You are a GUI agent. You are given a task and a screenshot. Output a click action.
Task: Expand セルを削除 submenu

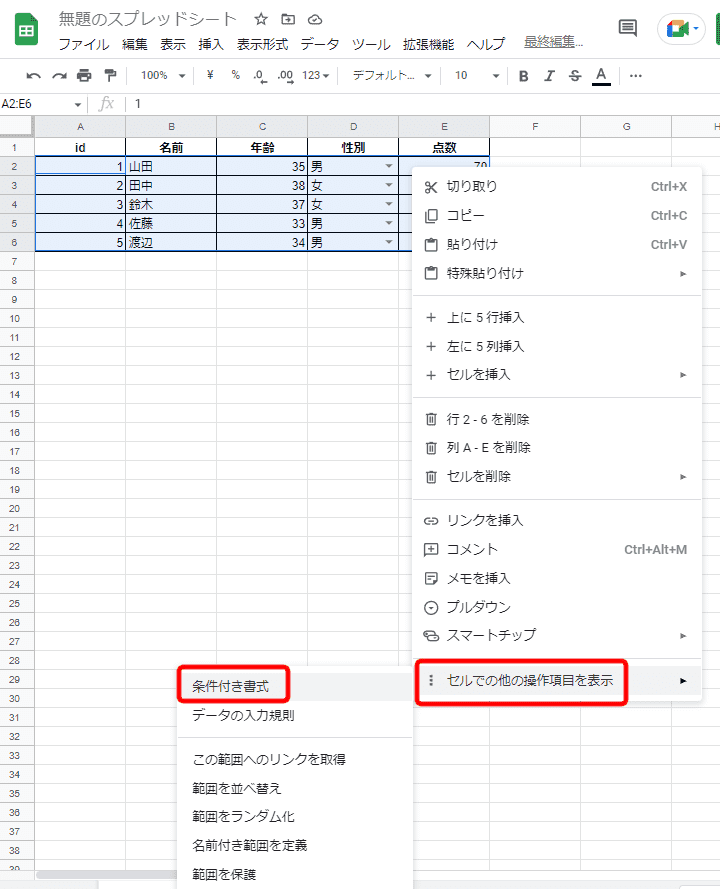click(x=556, y=477)
